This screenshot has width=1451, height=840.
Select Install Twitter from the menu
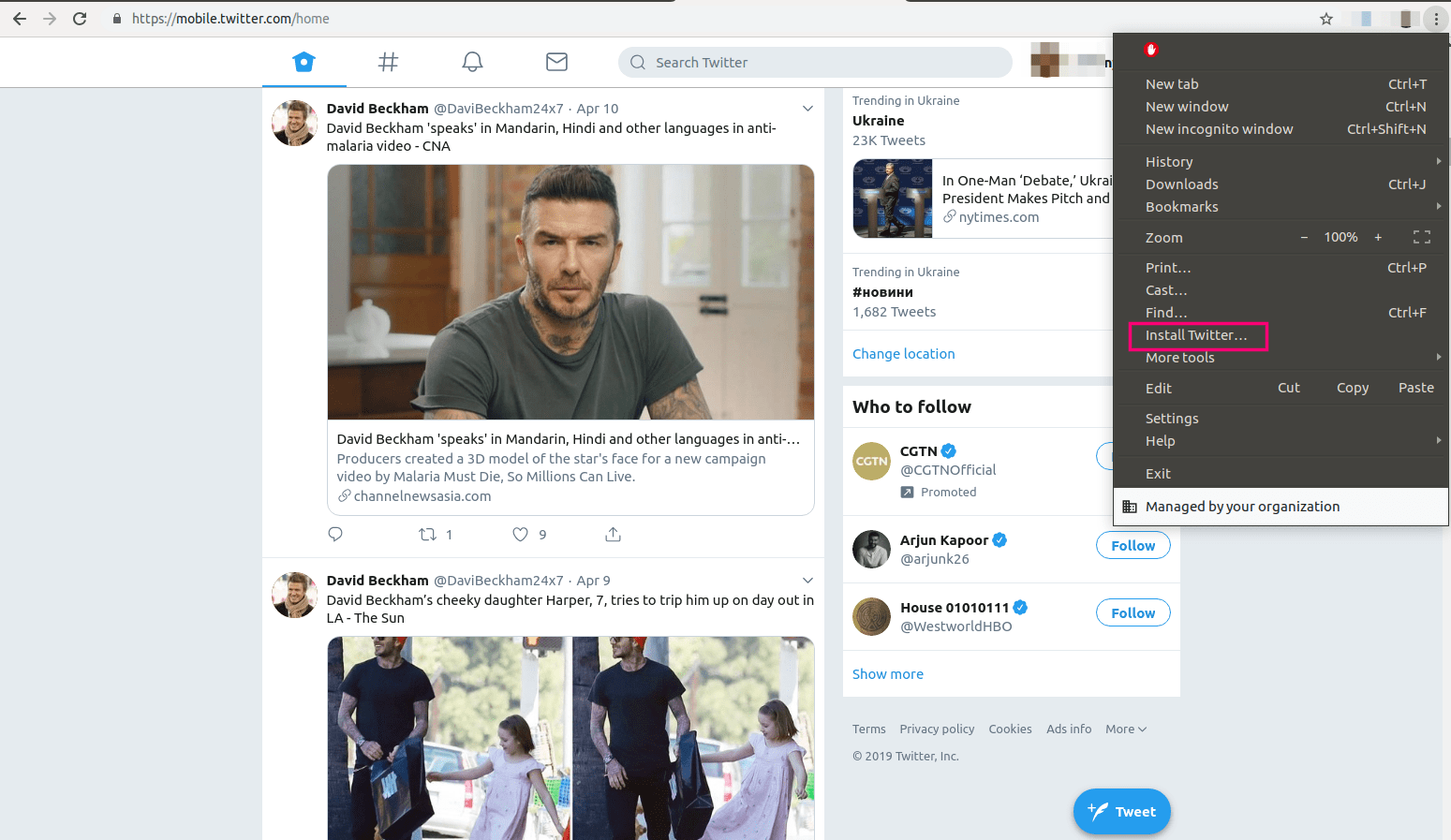pyautogui.click(x=1197, y=335)
